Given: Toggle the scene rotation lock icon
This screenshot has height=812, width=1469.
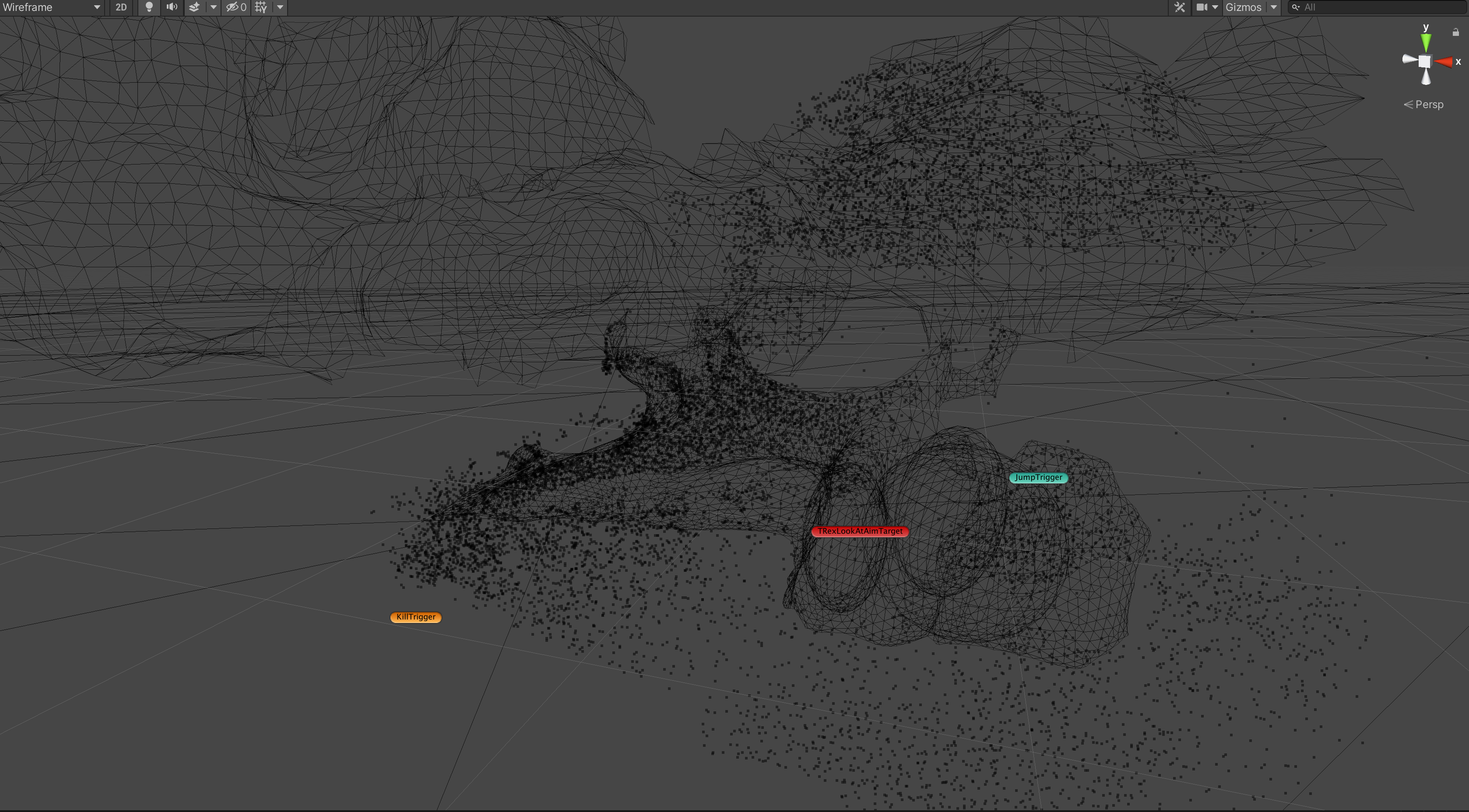Looking at the screenshot, I should tap(1455, 32).
